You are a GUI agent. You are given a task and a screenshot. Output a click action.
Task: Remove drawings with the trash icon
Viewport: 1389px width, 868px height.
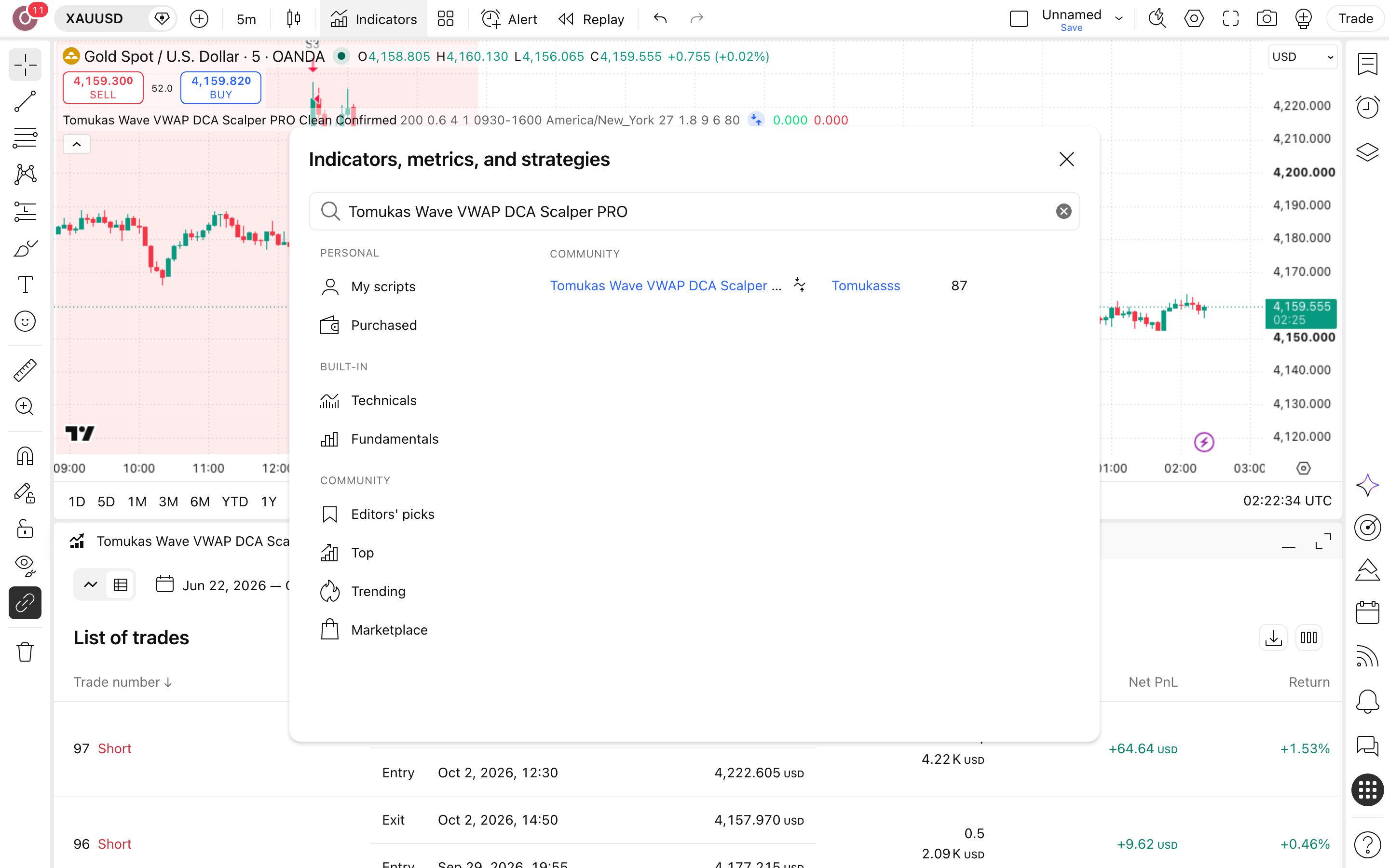pyautogui.click(x=25, y=652)
